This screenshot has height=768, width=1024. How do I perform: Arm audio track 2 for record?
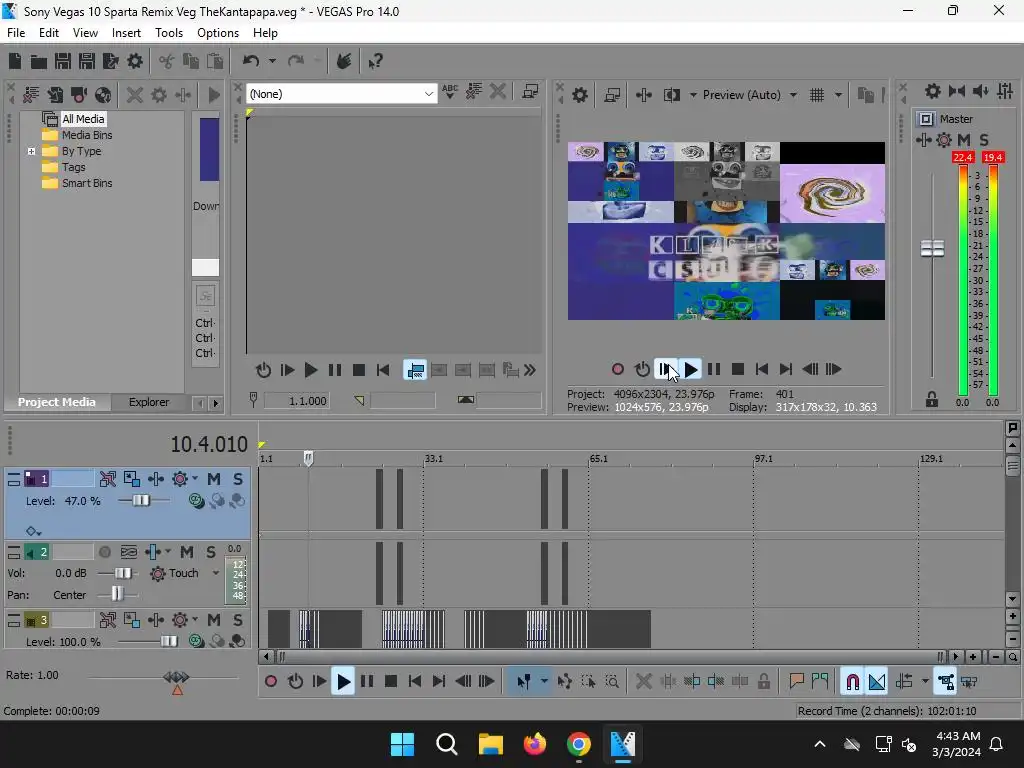click(x=104, y=552)
